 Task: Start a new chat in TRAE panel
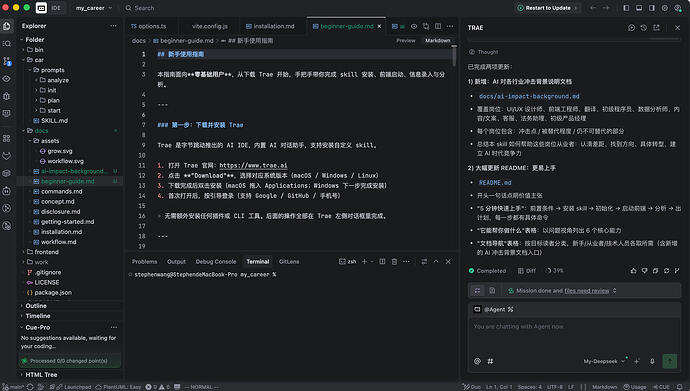click(x=631, y=28)
